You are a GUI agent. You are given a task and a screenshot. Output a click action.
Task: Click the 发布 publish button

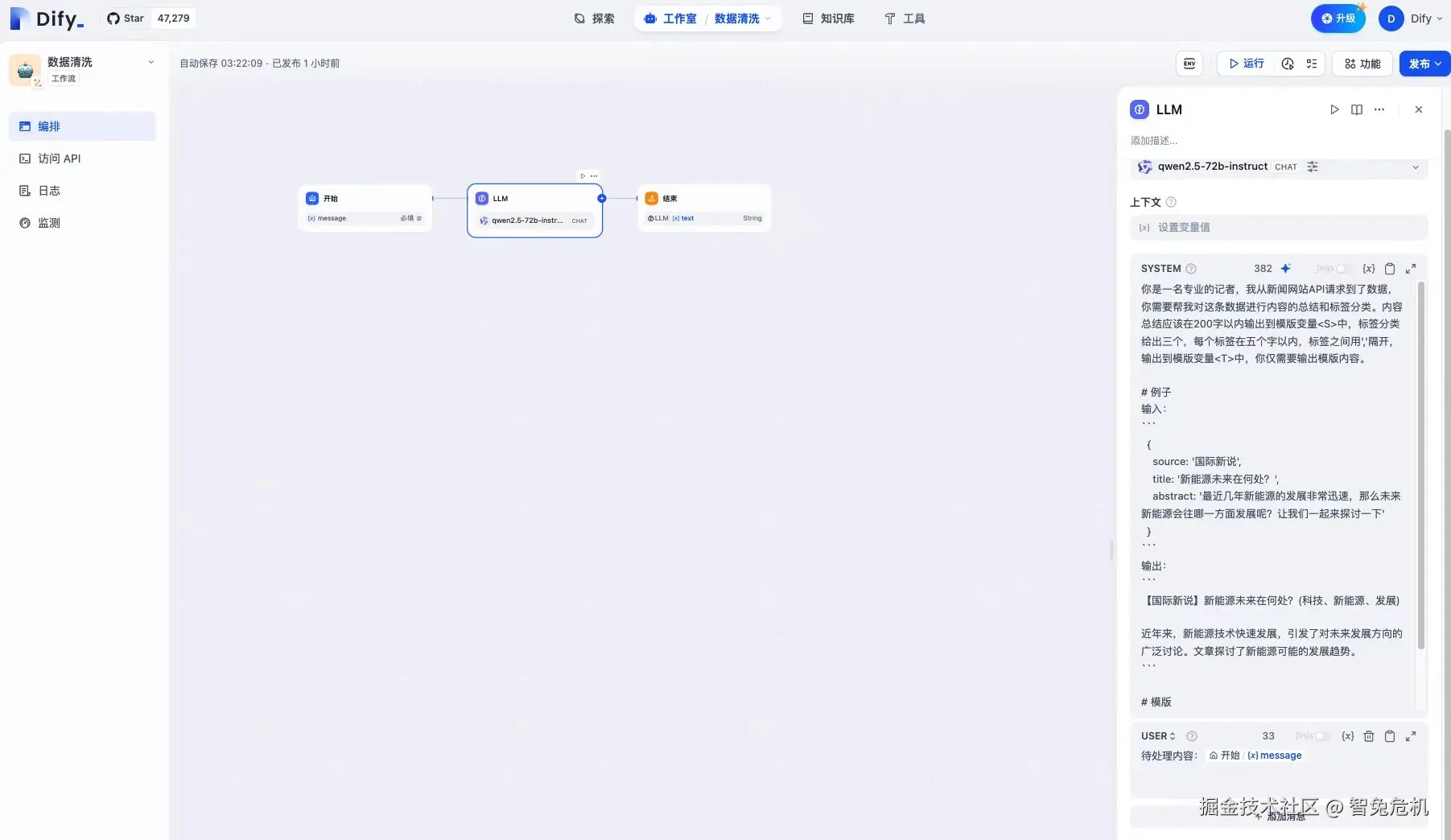[x=1424, y=64]
